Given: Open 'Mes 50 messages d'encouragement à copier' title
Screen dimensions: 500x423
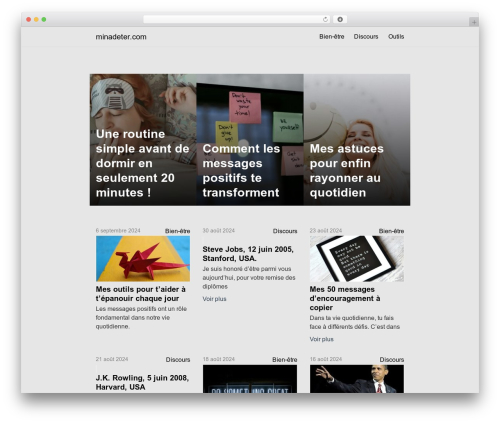Looking at the screenshot, I should [345, 298].
